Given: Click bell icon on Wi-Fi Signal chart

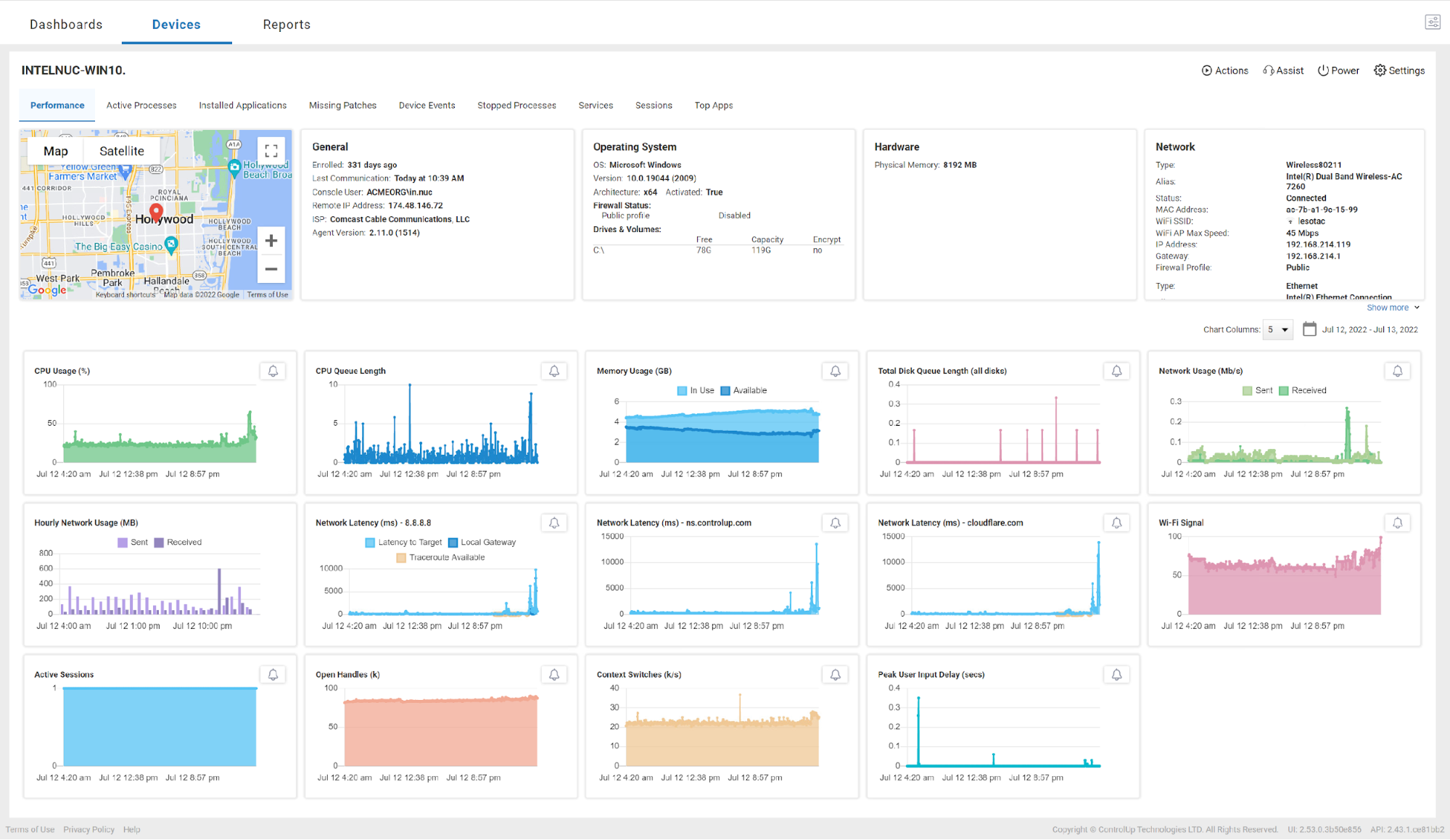Looking at the screenshot, I should point(1398,522).
